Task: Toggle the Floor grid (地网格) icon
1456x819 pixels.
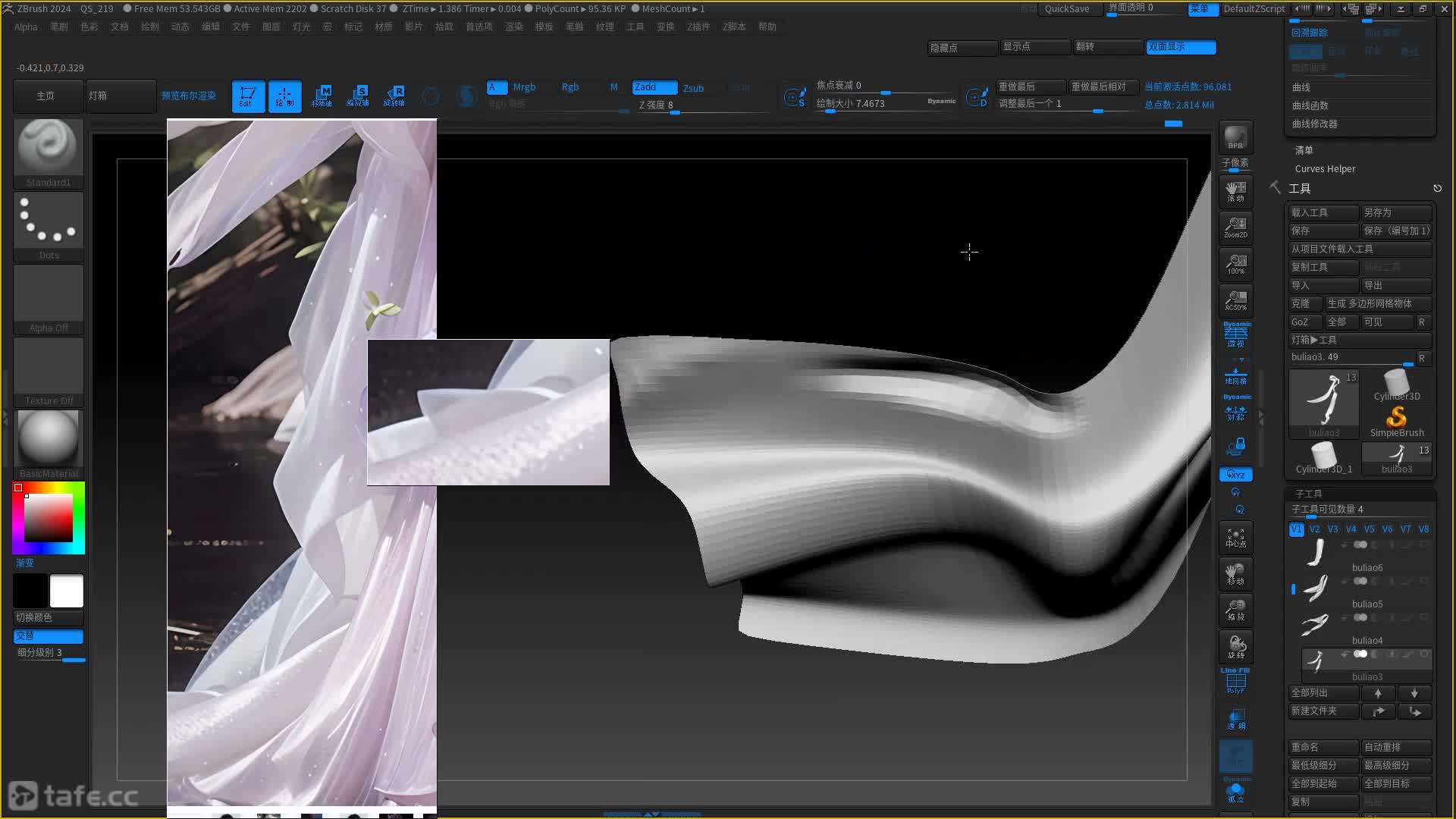Action: tap(1235, 375)
